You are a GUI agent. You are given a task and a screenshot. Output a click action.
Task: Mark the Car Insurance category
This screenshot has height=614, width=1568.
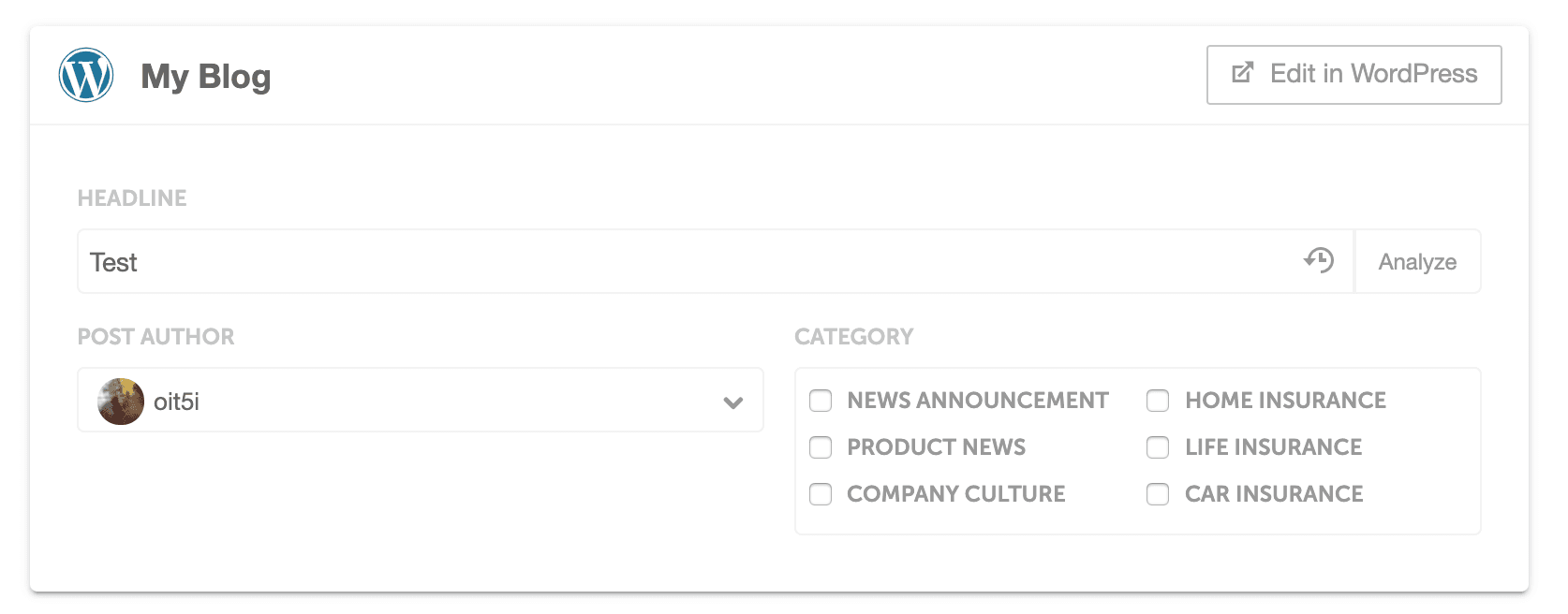(x=1158, y=494)
